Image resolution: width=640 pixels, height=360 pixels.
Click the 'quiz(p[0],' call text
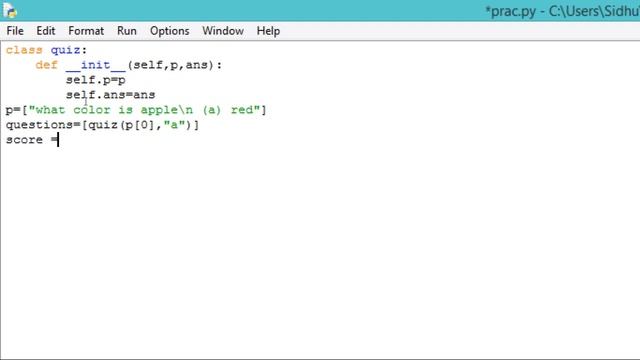pos(125,125)
